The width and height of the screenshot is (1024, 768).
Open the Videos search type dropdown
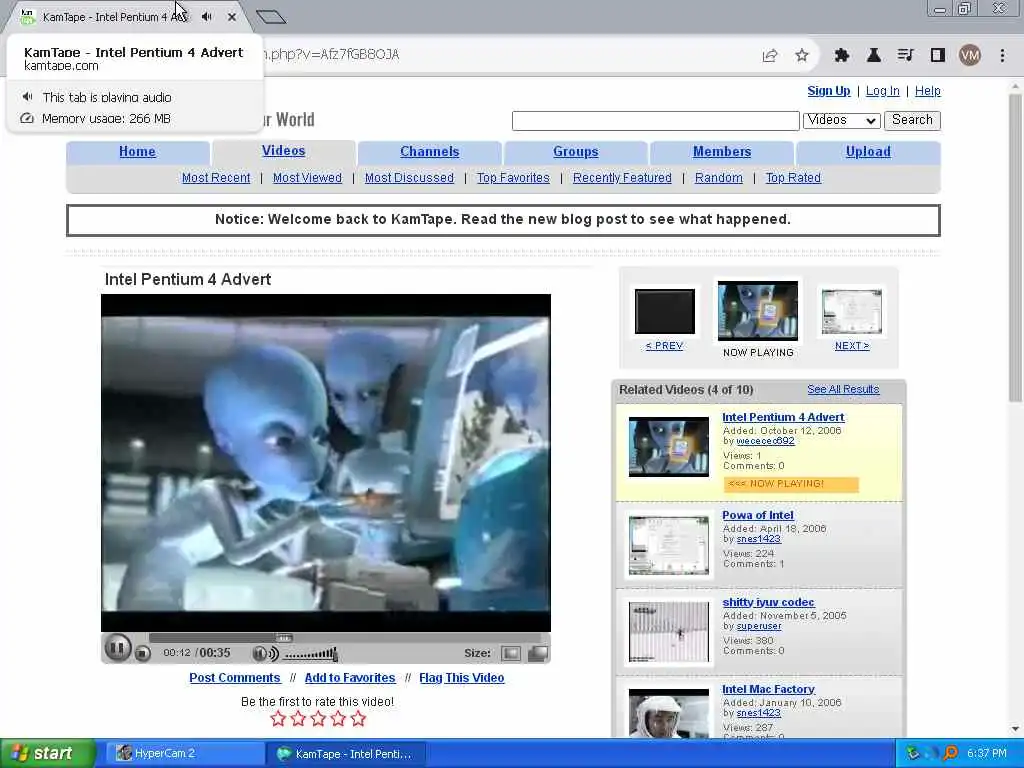[841, 120]
